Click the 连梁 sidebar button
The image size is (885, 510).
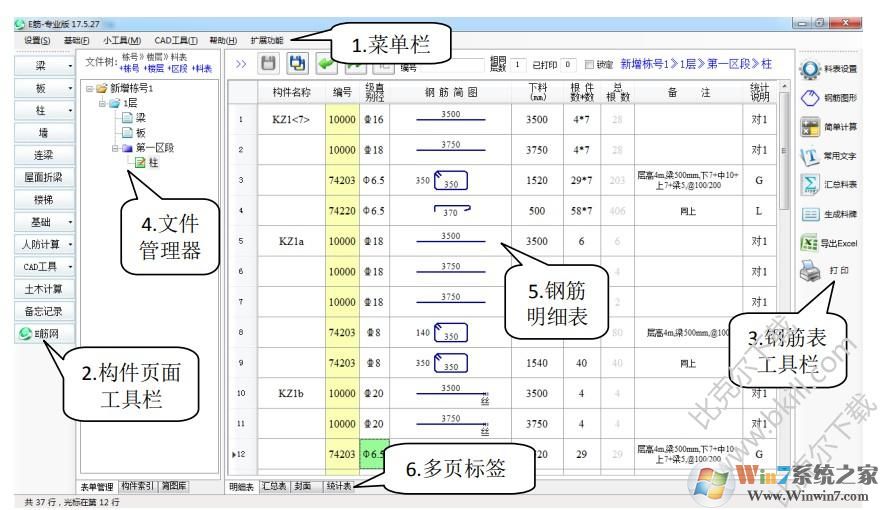(44, 155)
